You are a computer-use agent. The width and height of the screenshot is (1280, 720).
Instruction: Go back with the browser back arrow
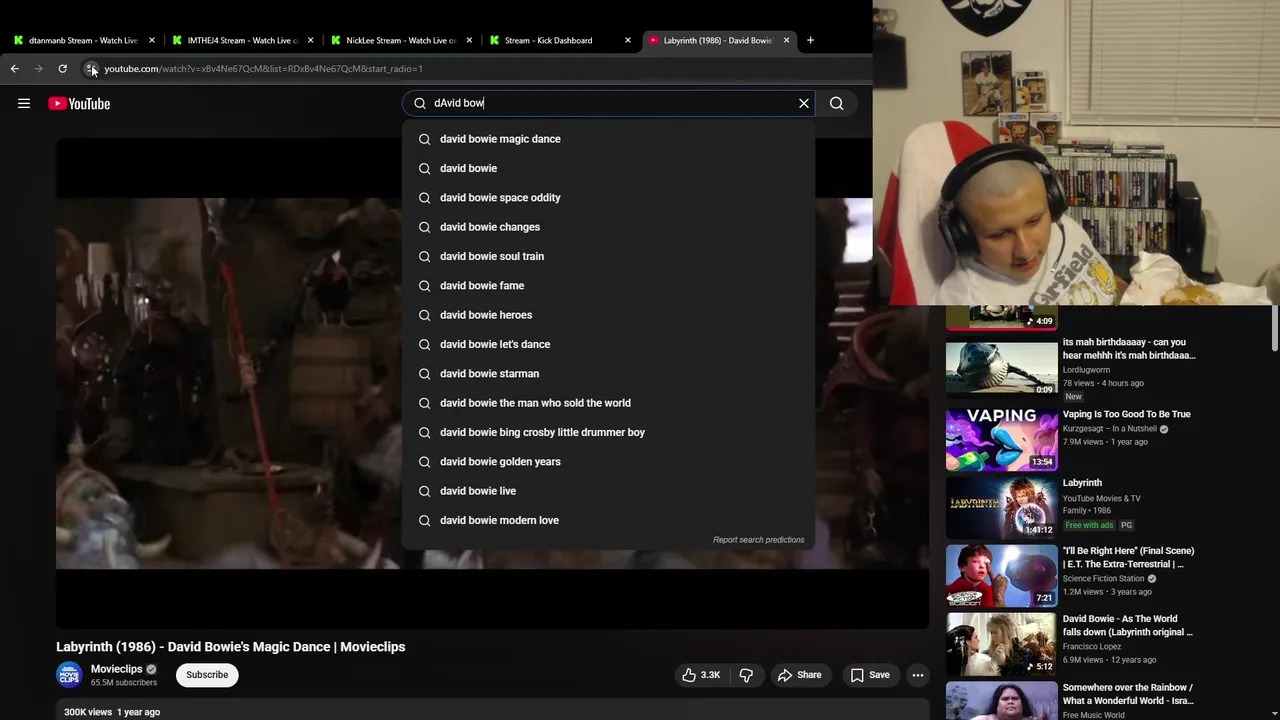(x=14, y=69)
